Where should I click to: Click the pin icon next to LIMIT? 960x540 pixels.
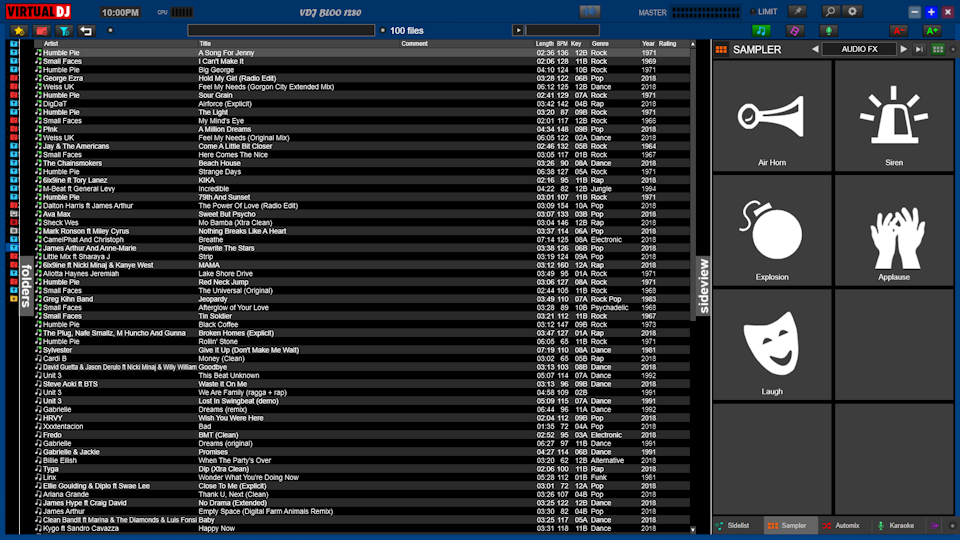pos(797,12)
